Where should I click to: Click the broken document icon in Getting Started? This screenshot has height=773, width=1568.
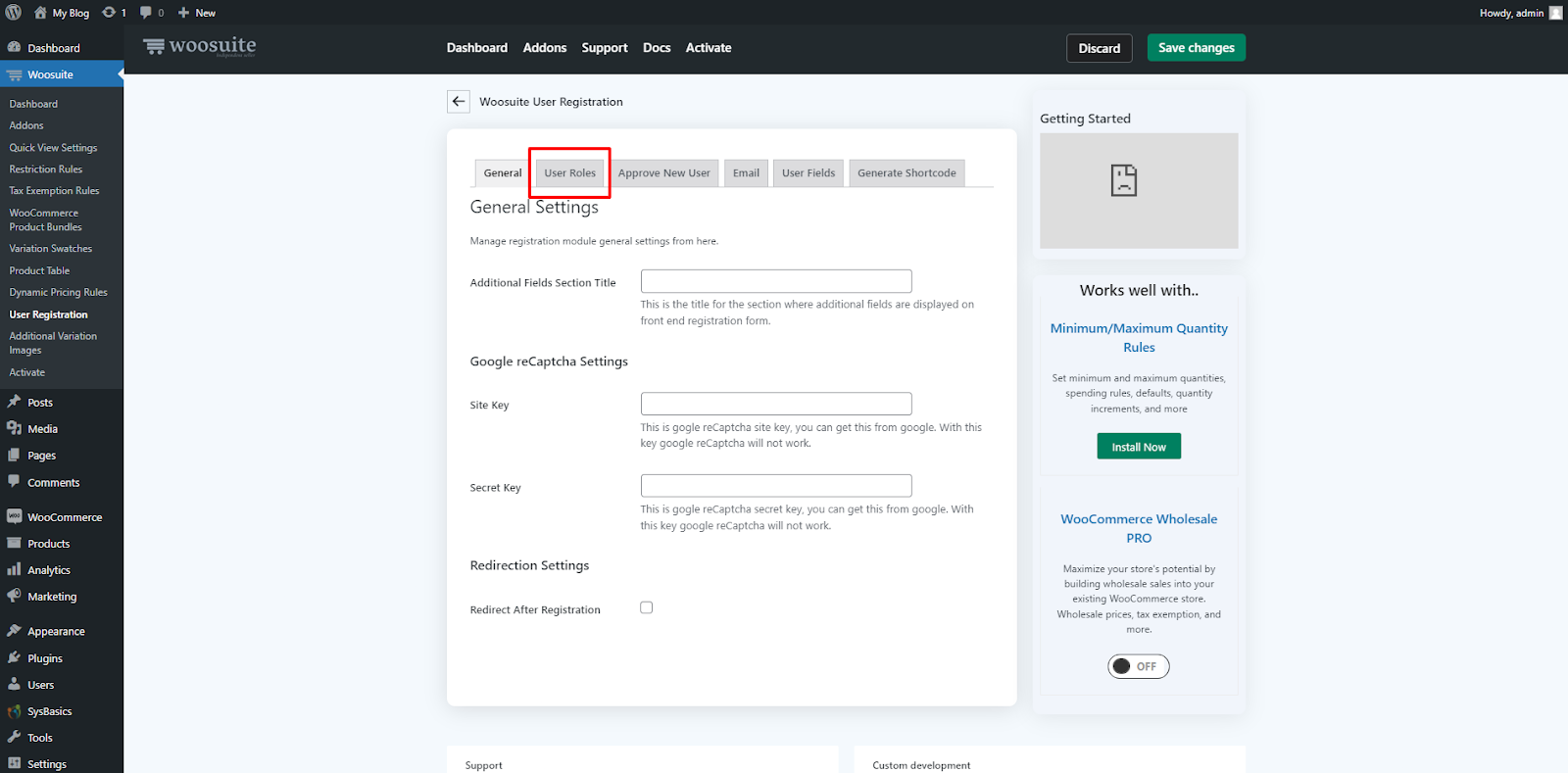tap(1124, 180)
